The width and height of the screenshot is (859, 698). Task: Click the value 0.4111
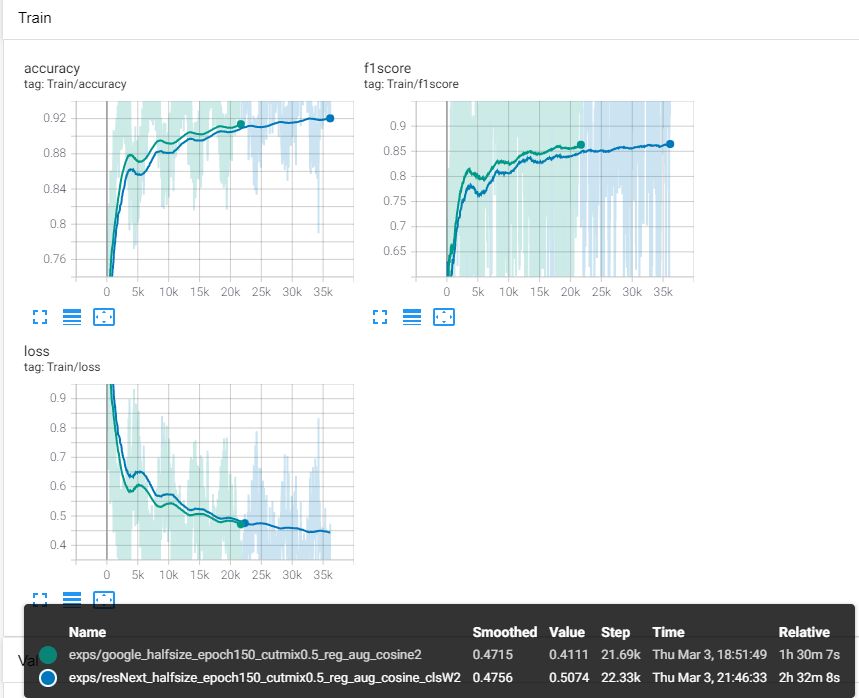point(569,655)
